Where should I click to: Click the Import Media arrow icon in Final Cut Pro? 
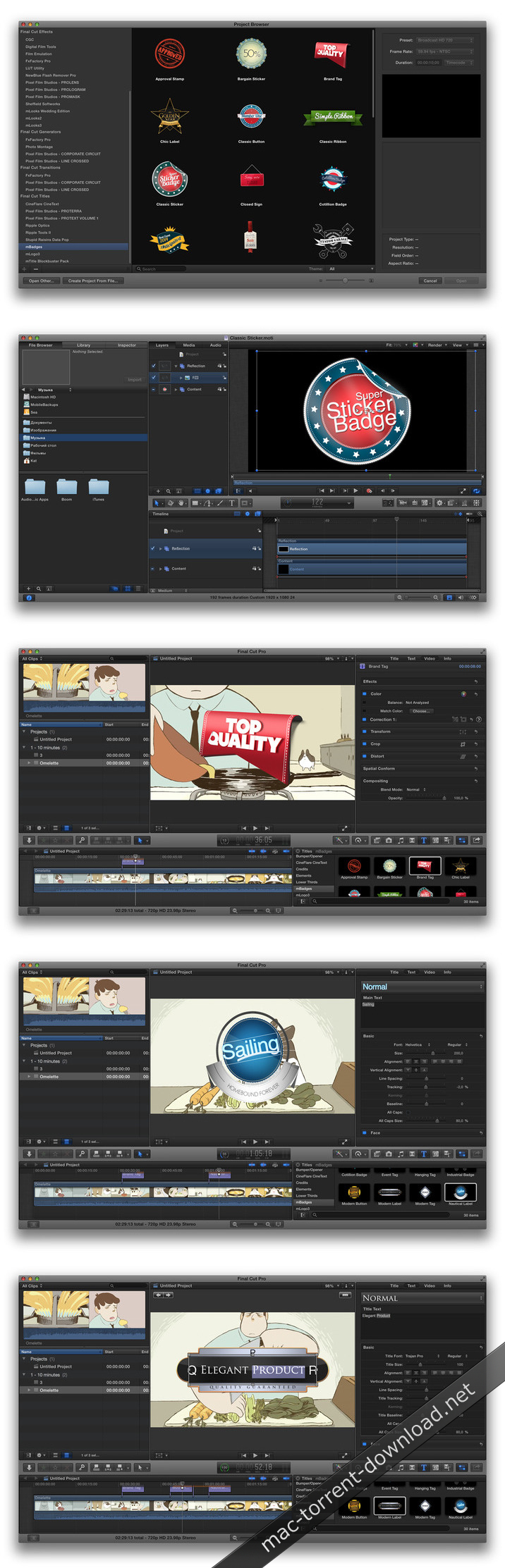pos(29,840)
